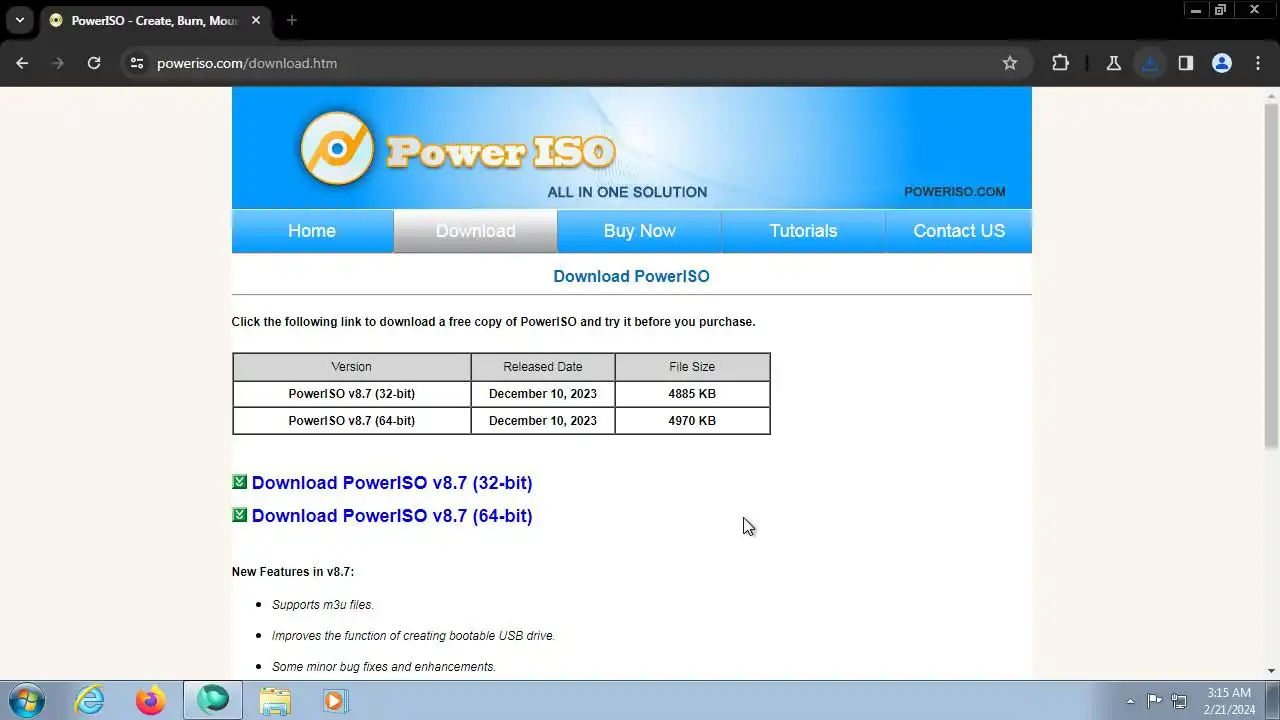Expand the tab search dropdown
1280x720 pixels.
(x=19, y=20)
